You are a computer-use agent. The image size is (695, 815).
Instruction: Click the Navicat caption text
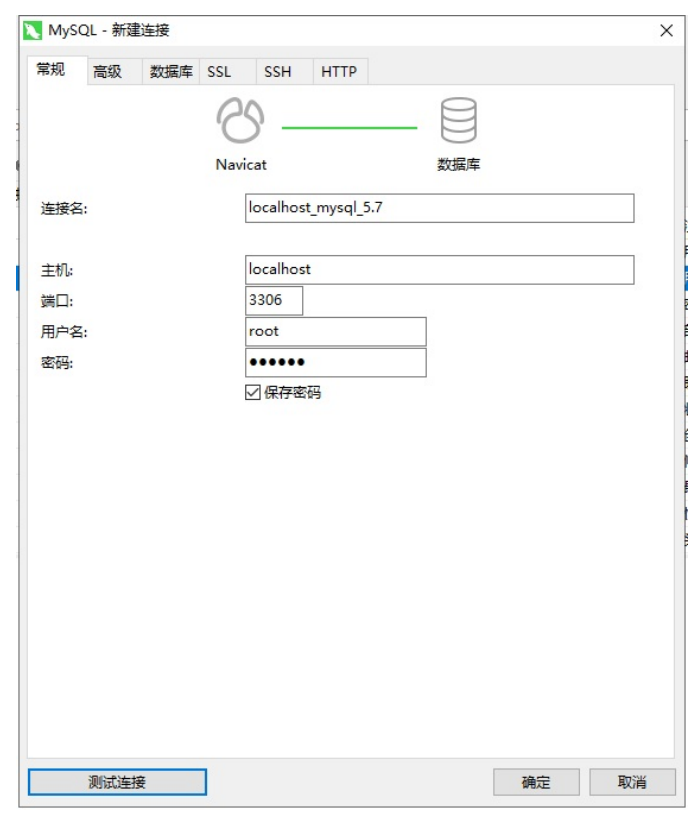pyautogui.click(x=241, y=165)
